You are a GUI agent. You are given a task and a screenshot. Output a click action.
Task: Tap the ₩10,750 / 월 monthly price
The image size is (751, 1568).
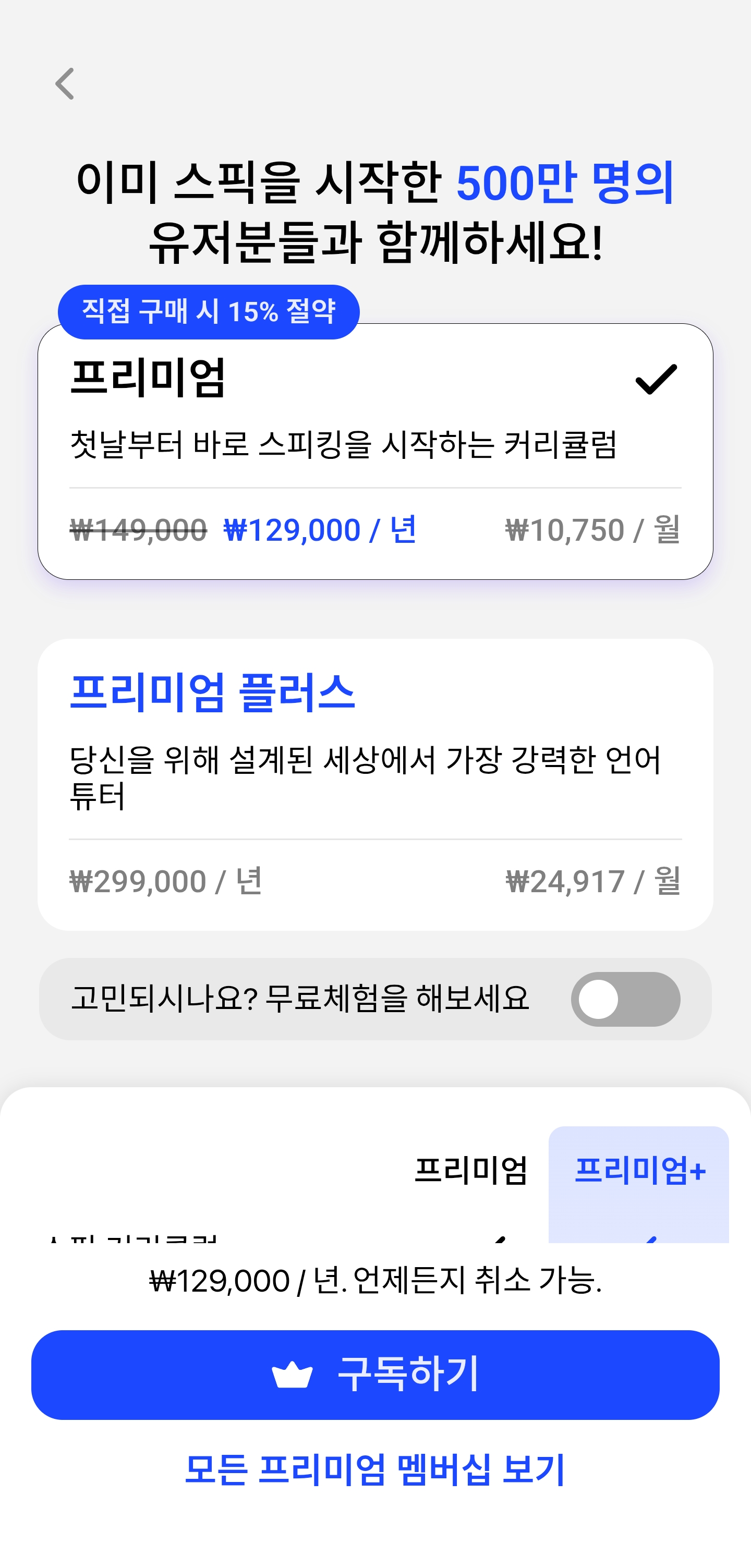[x=592, y=530]
